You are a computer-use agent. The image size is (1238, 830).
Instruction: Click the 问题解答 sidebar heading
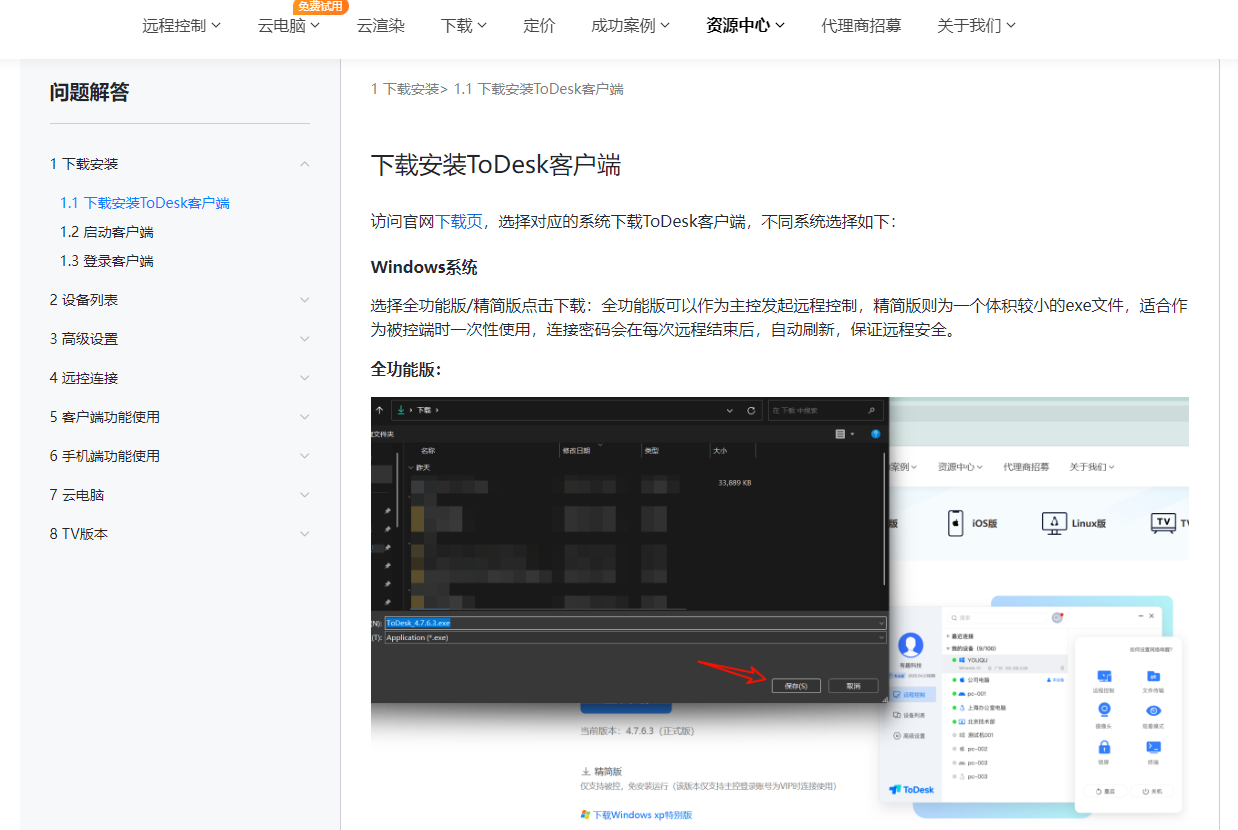click(90, 93)
